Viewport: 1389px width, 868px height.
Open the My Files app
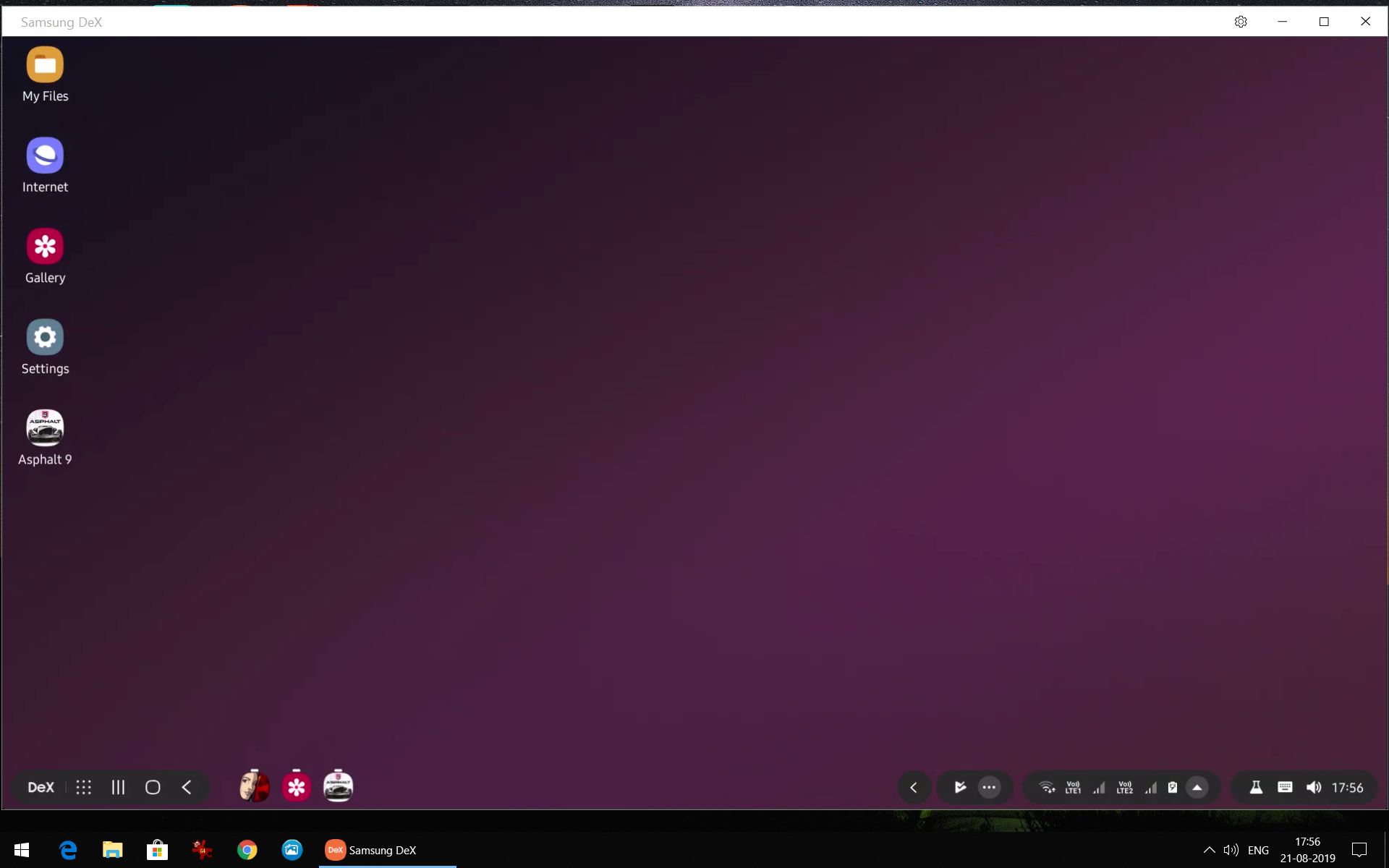[45, 65]
